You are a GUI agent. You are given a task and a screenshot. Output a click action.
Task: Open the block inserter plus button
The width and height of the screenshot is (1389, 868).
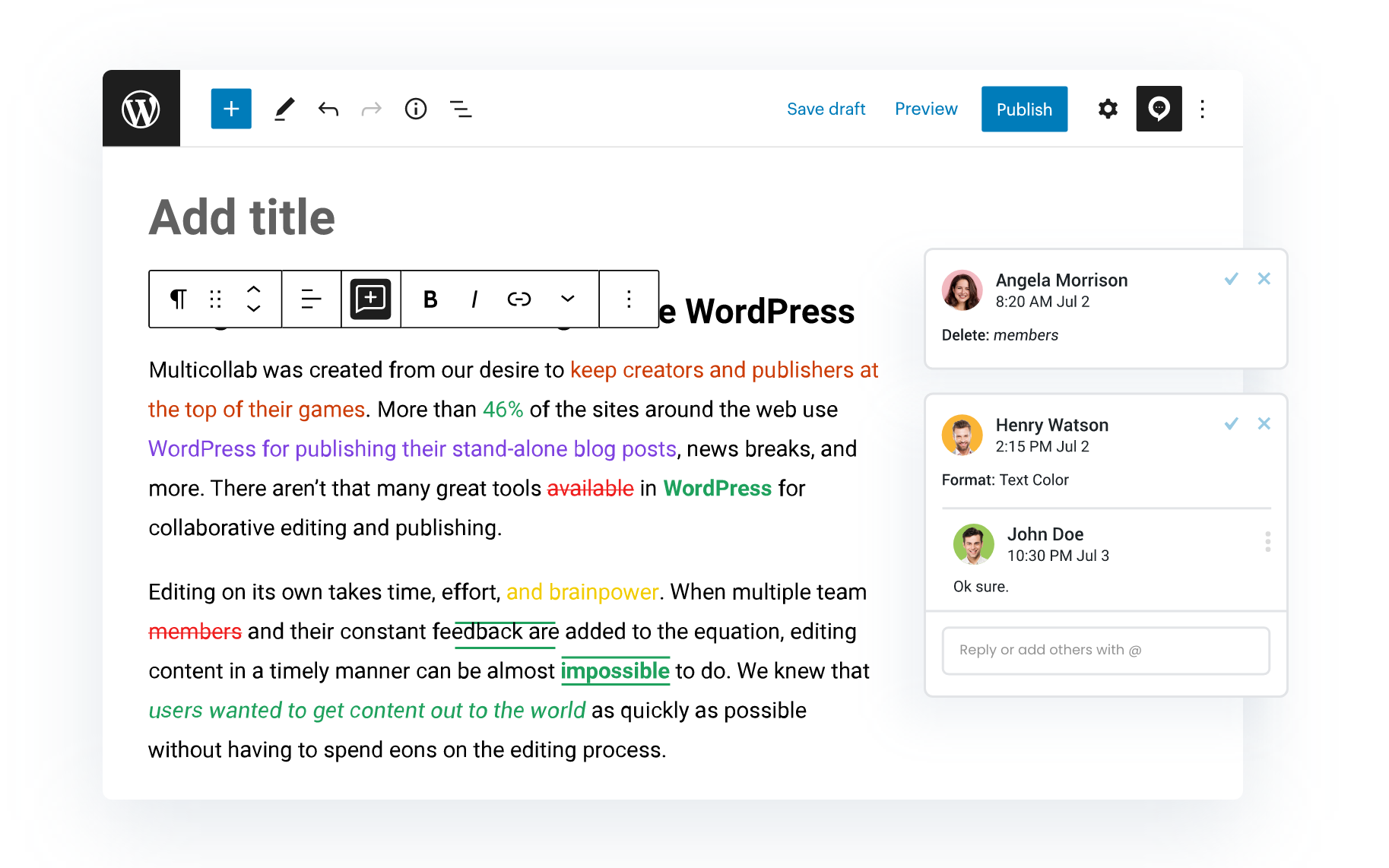231,109
